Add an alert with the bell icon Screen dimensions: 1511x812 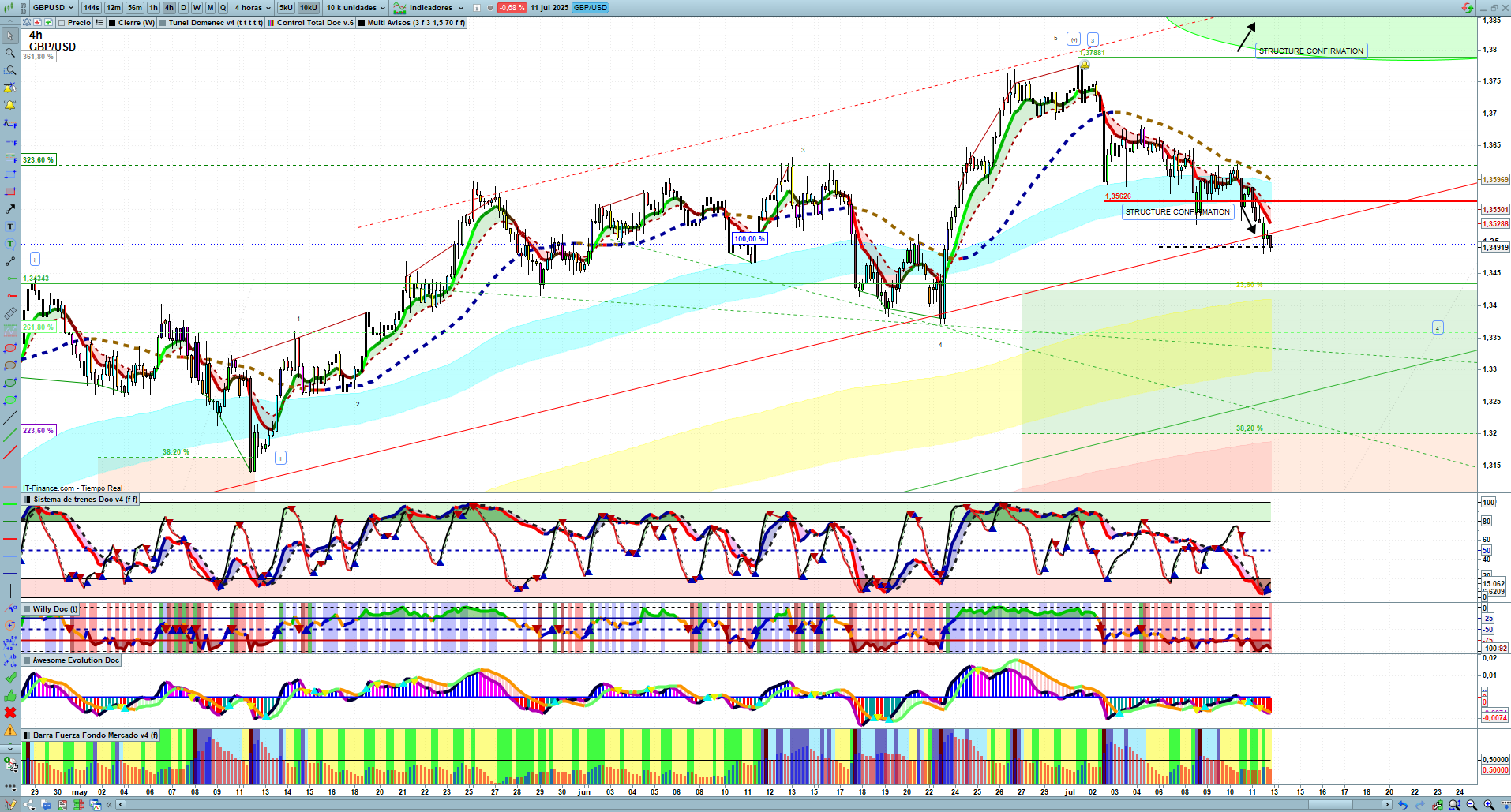click(x=10, y=105)
